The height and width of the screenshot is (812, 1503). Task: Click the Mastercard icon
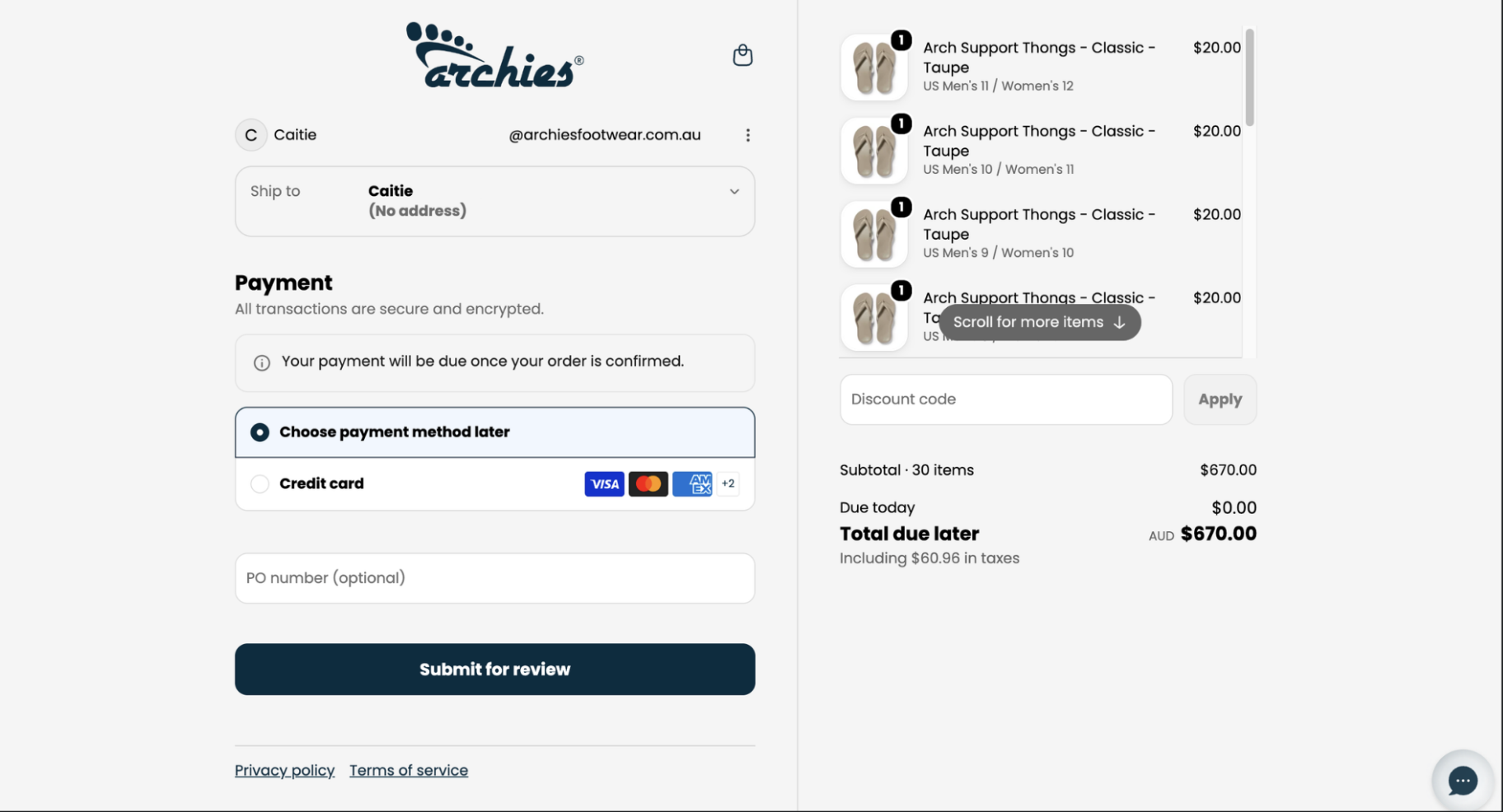(x=648, y=483)
